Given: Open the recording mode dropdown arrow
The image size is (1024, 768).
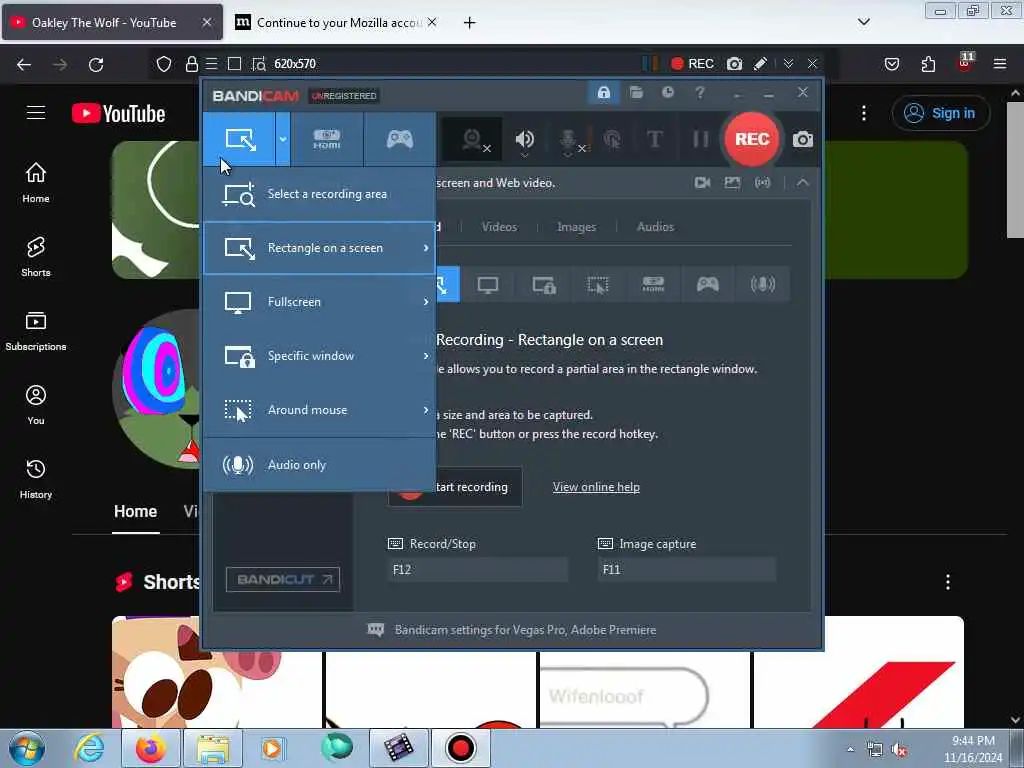Looking at the screenshot, I should [283, 139].
